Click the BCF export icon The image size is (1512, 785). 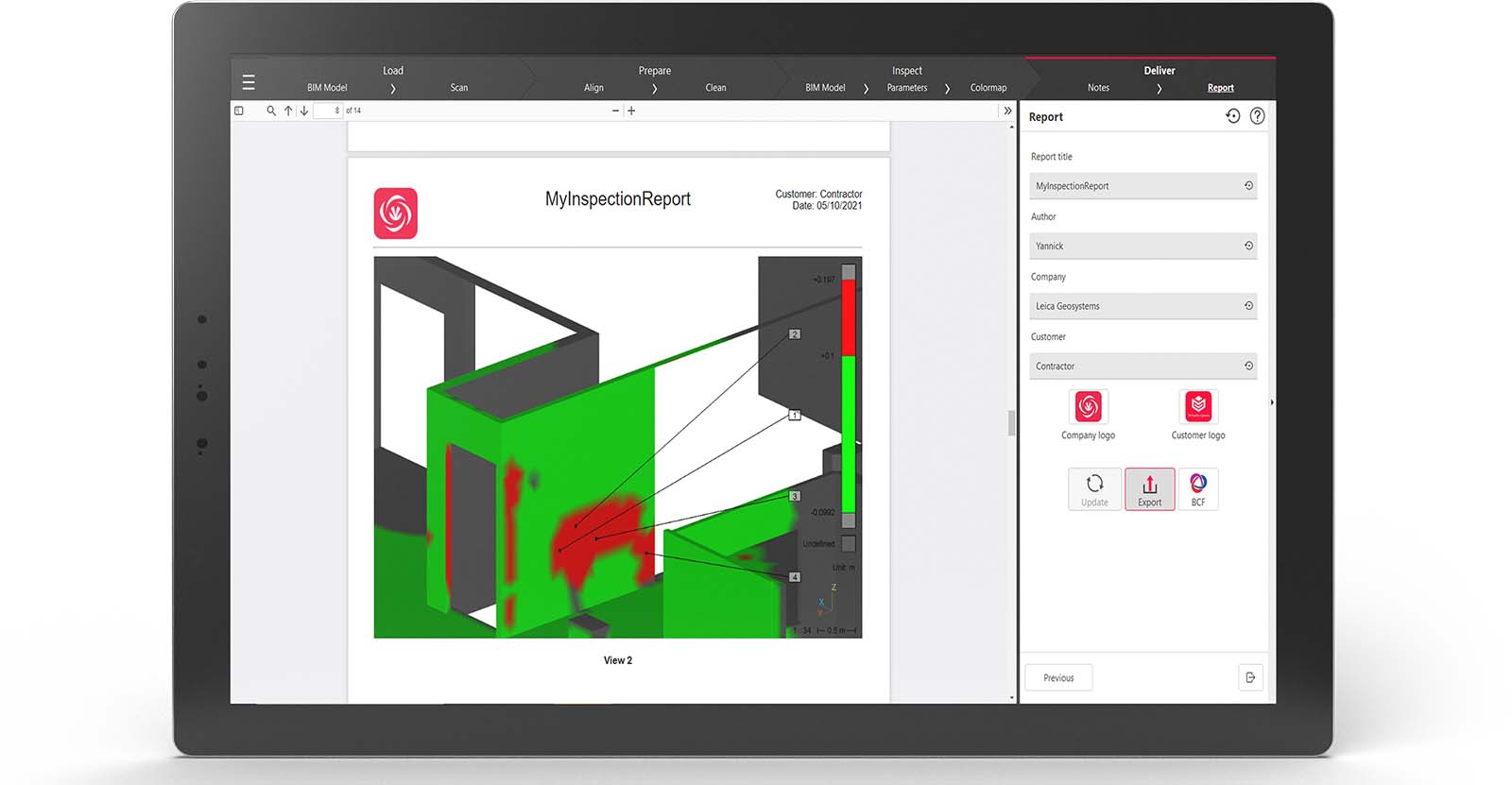click(x=1198, y=489)
